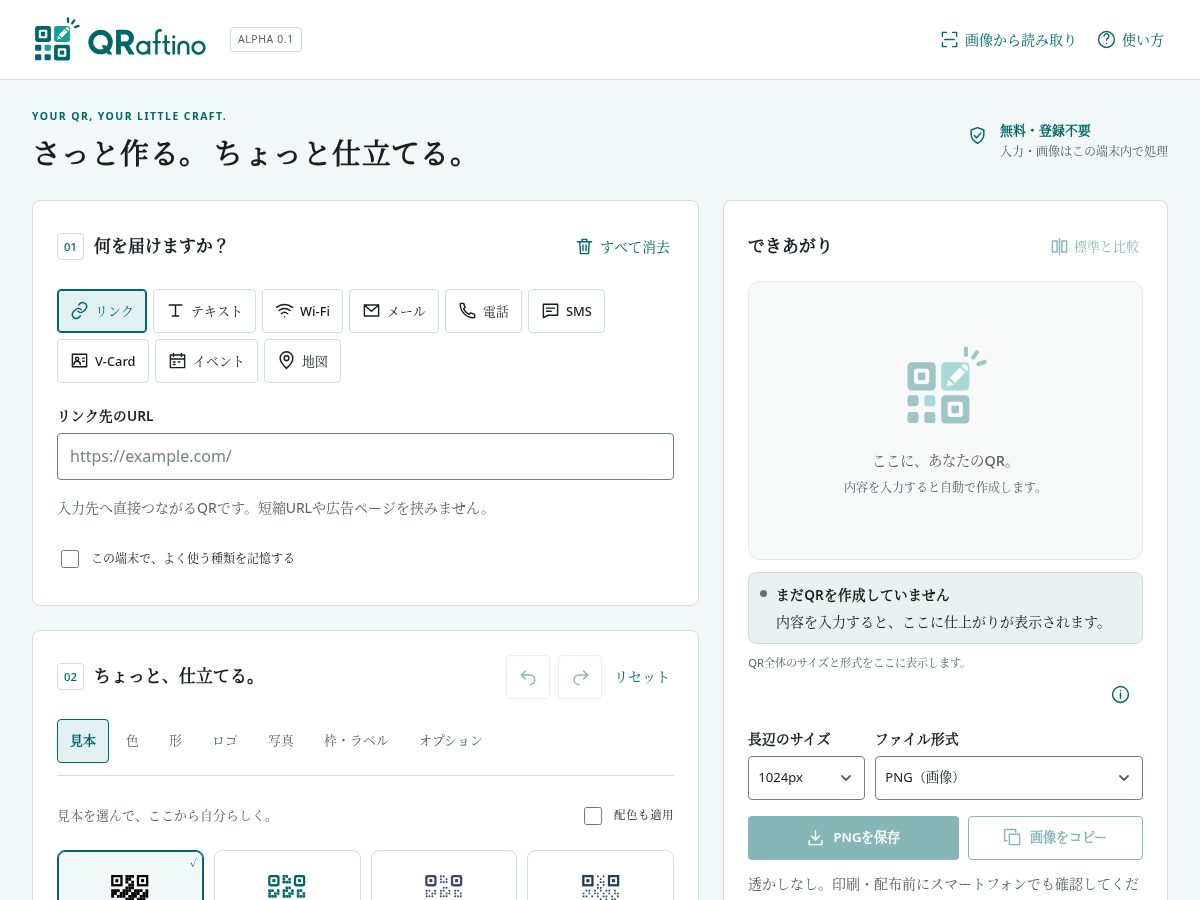Click 標準と比較 compare button
The height and width of the screenshot is (900, 1200).
(1095, 246)
